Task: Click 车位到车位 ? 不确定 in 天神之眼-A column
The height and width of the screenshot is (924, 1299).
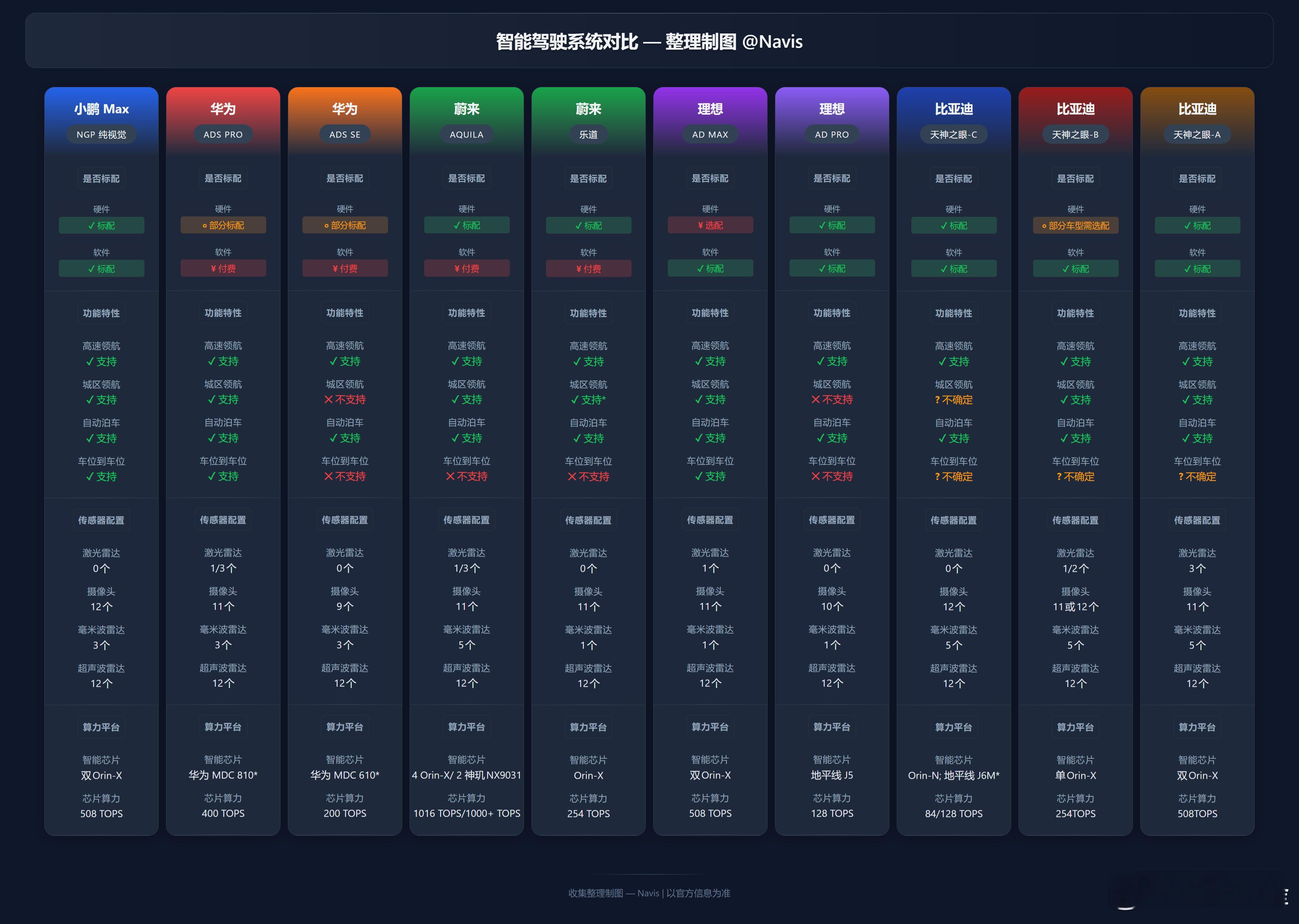Action: tap(1197, 477)
